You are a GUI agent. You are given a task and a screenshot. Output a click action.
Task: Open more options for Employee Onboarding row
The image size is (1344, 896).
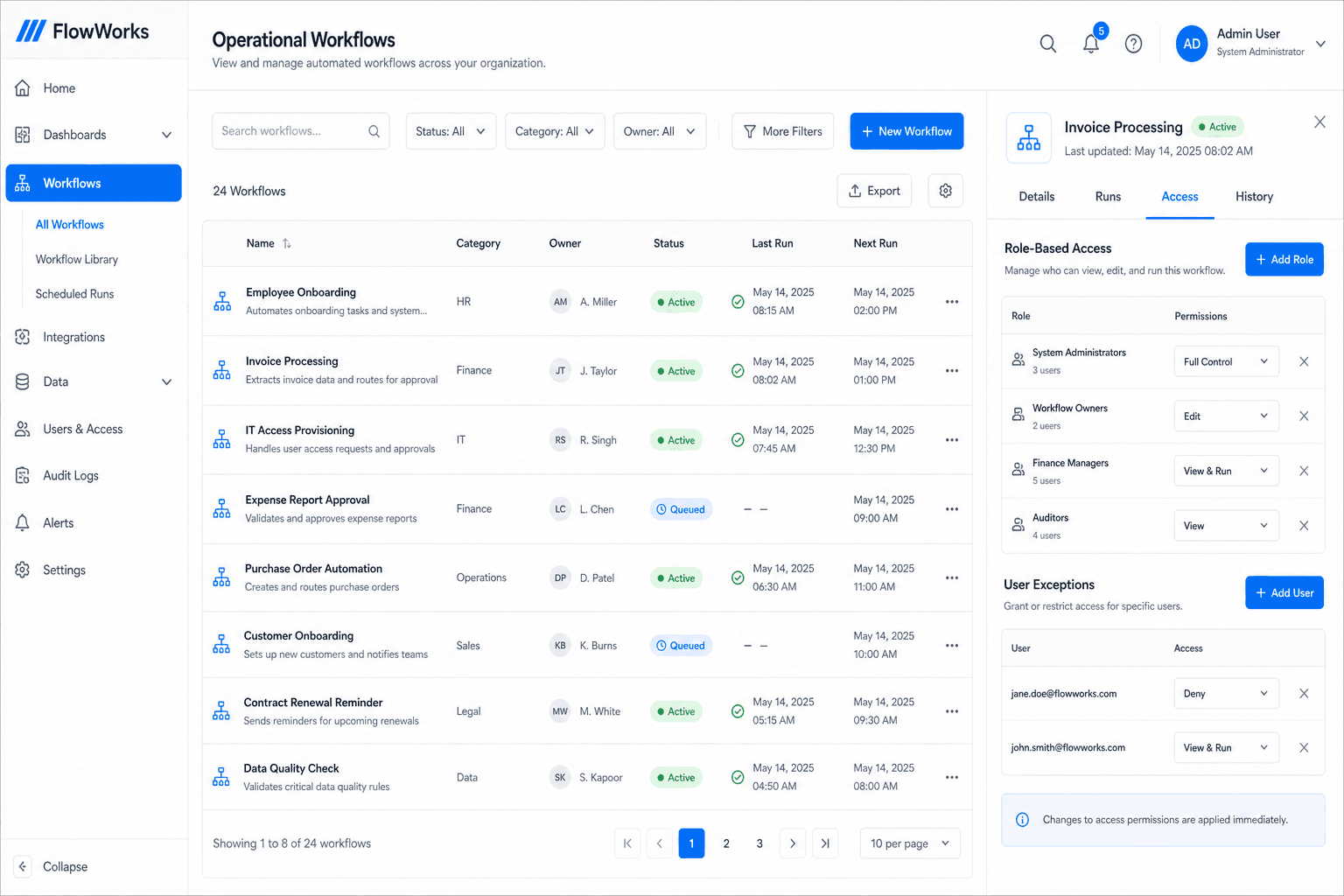[x=952, y=302]
